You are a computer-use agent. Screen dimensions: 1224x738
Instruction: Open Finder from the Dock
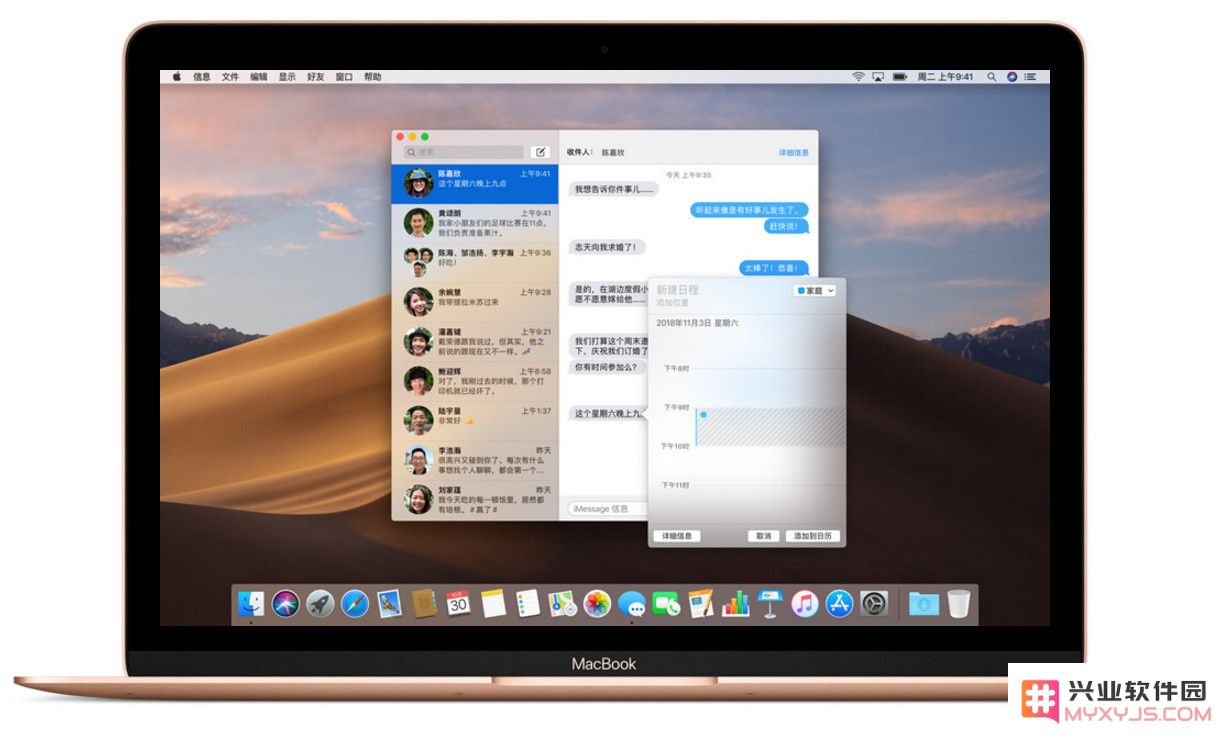[250, 604]
